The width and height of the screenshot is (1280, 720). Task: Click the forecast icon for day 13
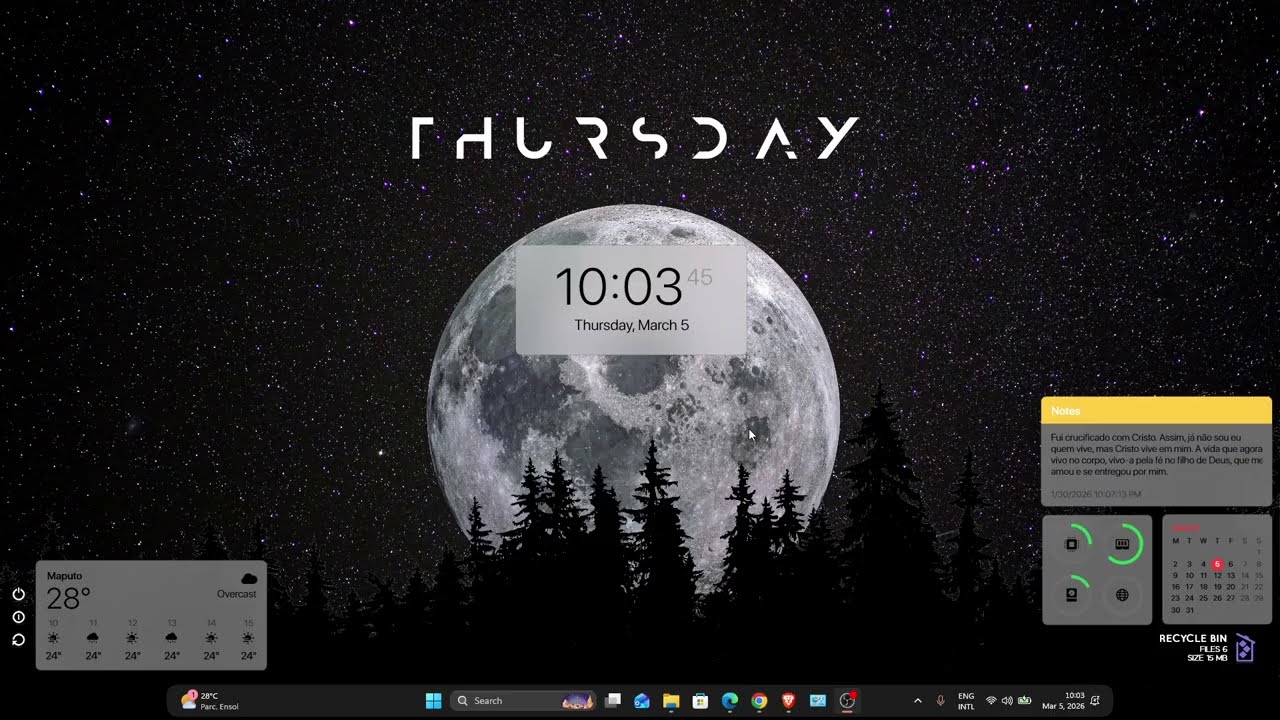click(x=171, y=638)
